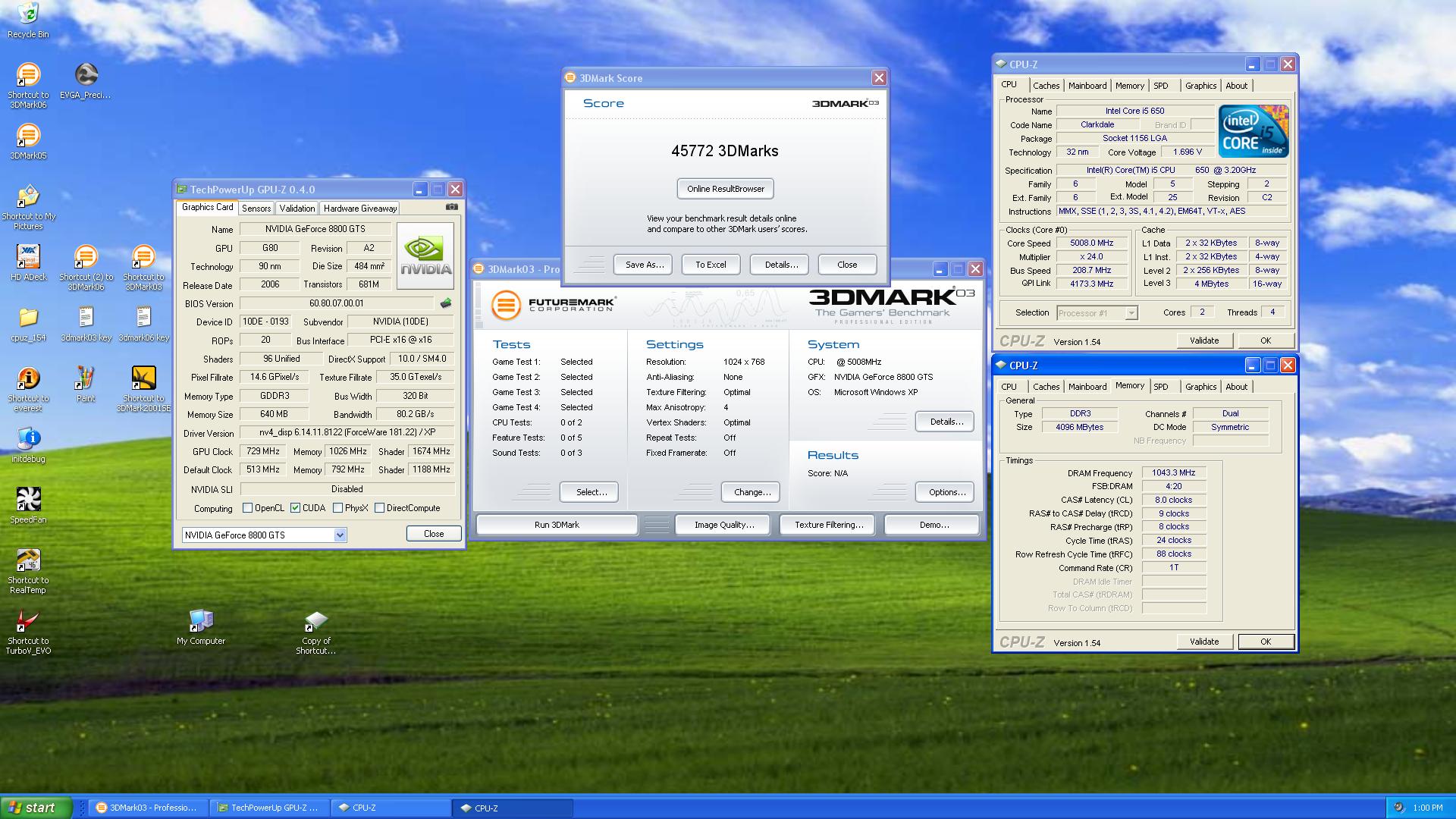The height and width of the screenshot is (819, 1456).
Task: Tick the PhysX checkbox
Action: [337, 508]
